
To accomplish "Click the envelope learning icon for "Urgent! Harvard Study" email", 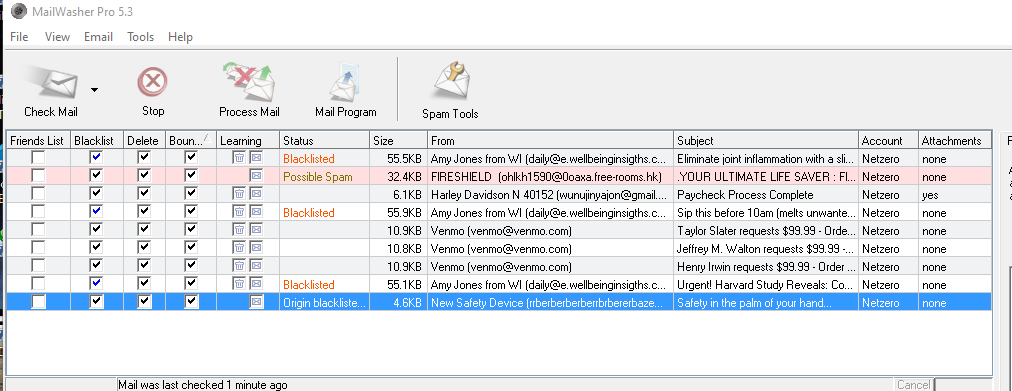I will [x=256, y=284].
